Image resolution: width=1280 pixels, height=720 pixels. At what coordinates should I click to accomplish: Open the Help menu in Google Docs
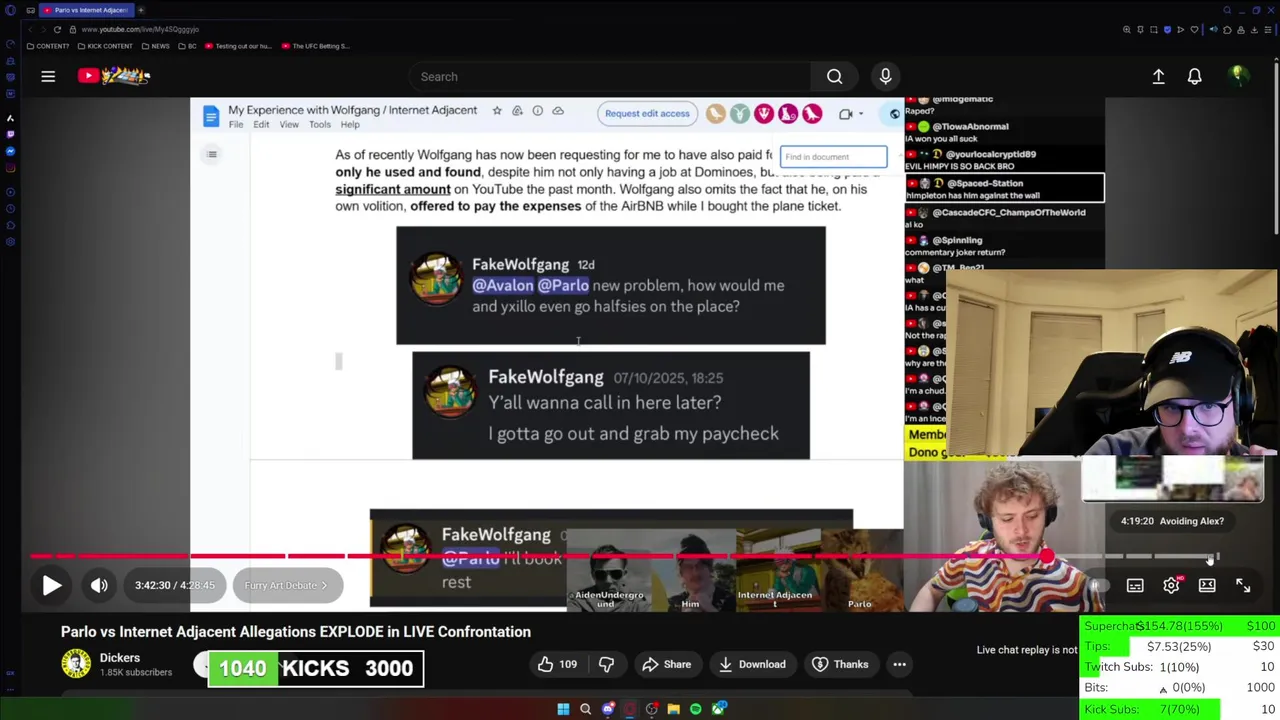tap(350, 125)
